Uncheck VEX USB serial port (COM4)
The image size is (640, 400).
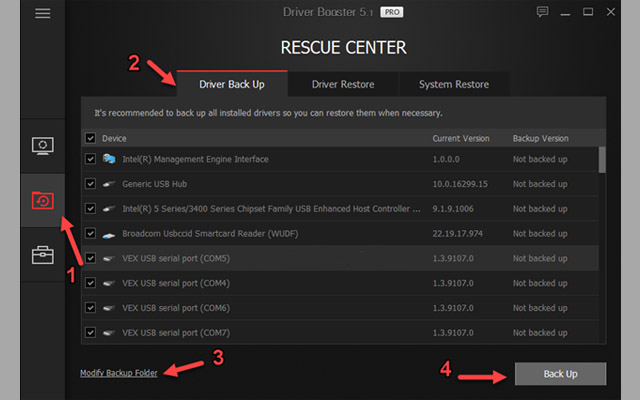[90, 283]
